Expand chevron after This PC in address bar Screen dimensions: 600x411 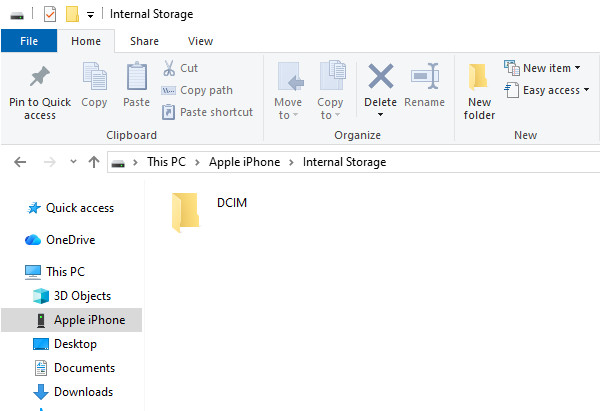(197, 162)
